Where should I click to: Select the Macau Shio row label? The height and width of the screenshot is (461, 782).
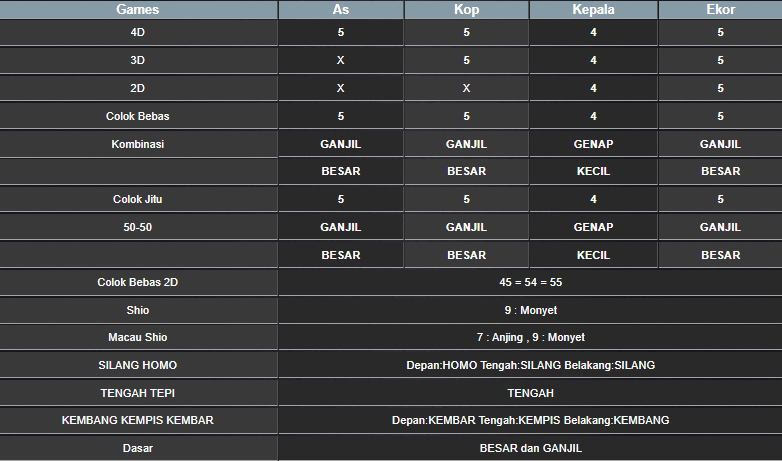pyautogui.click(x=138, y=337)
